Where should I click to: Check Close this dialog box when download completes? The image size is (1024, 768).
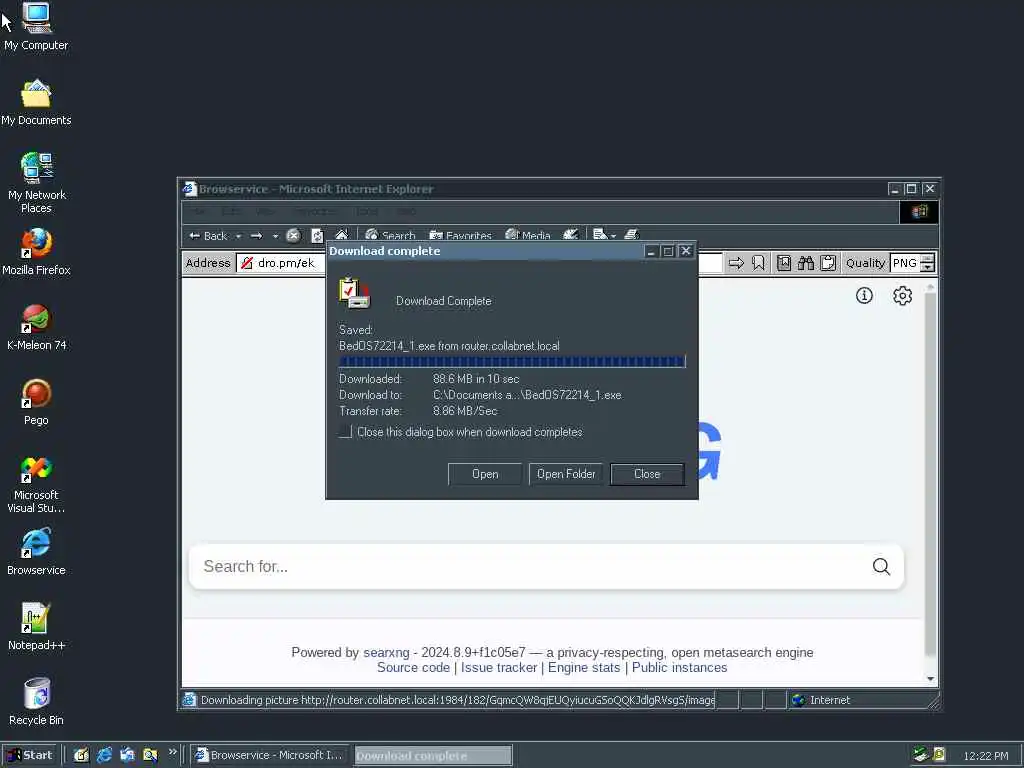345,432
